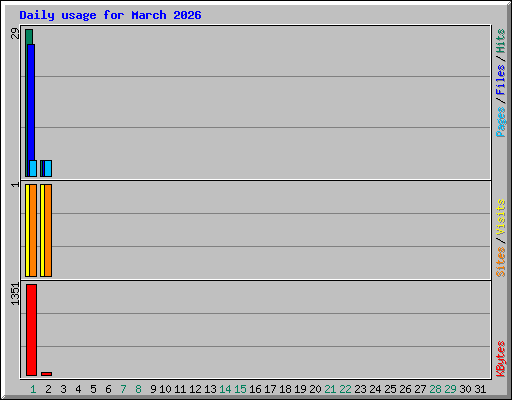Click day 26 on the x-axis
This screenshot has width=512, height=400.
coord(405,389)
